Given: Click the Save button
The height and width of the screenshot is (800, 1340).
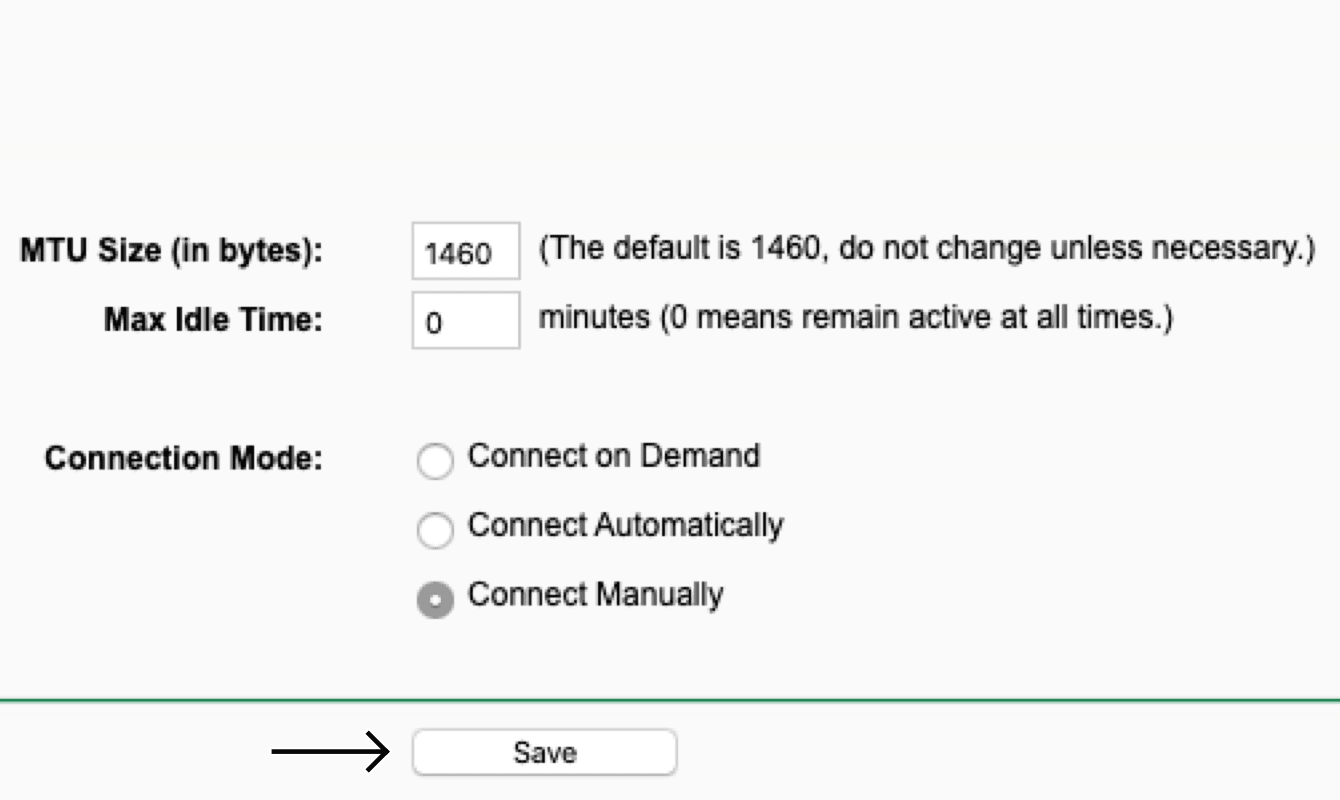Looking at the screenshot, I should coord(545,752).
